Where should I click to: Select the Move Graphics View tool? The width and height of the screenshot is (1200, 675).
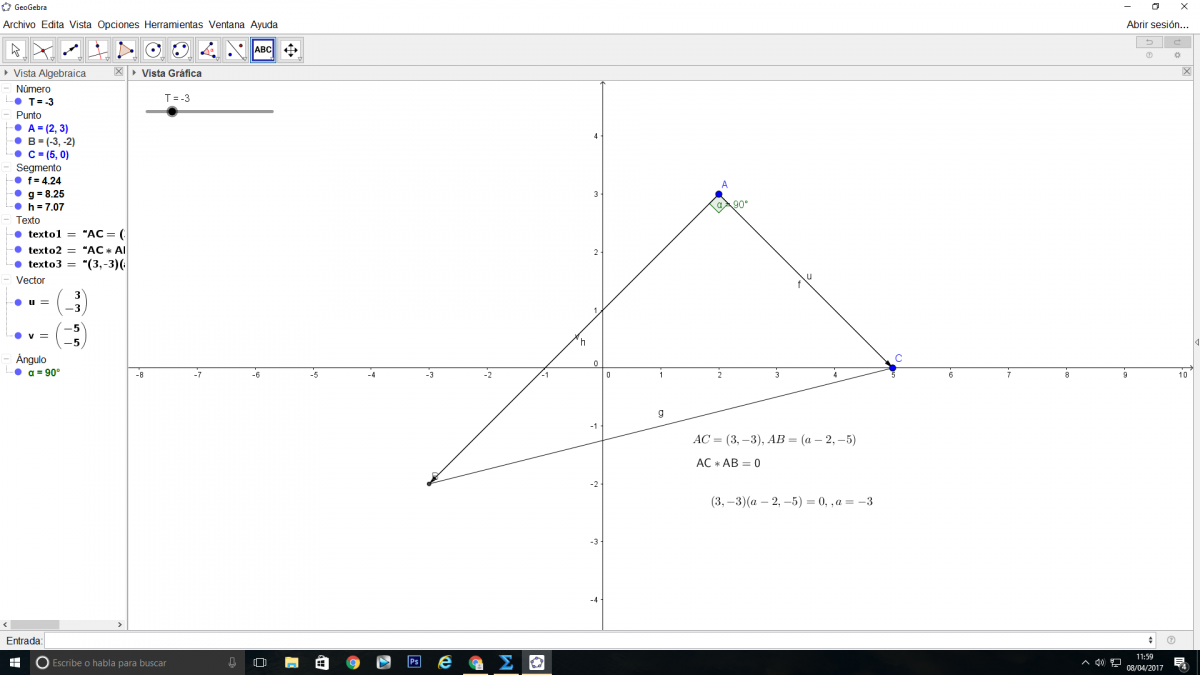[291, 50]
